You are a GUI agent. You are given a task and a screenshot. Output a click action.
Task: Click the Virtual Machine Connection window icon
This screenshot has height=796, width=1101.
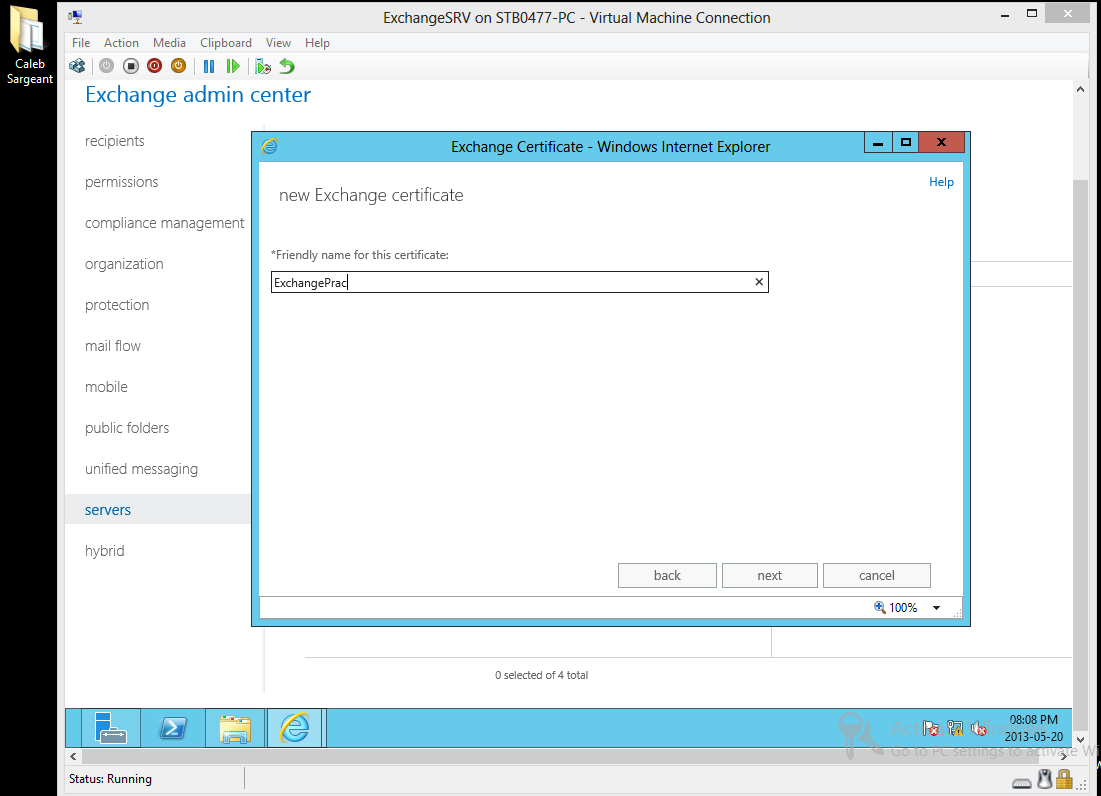(x=76, y=18)
